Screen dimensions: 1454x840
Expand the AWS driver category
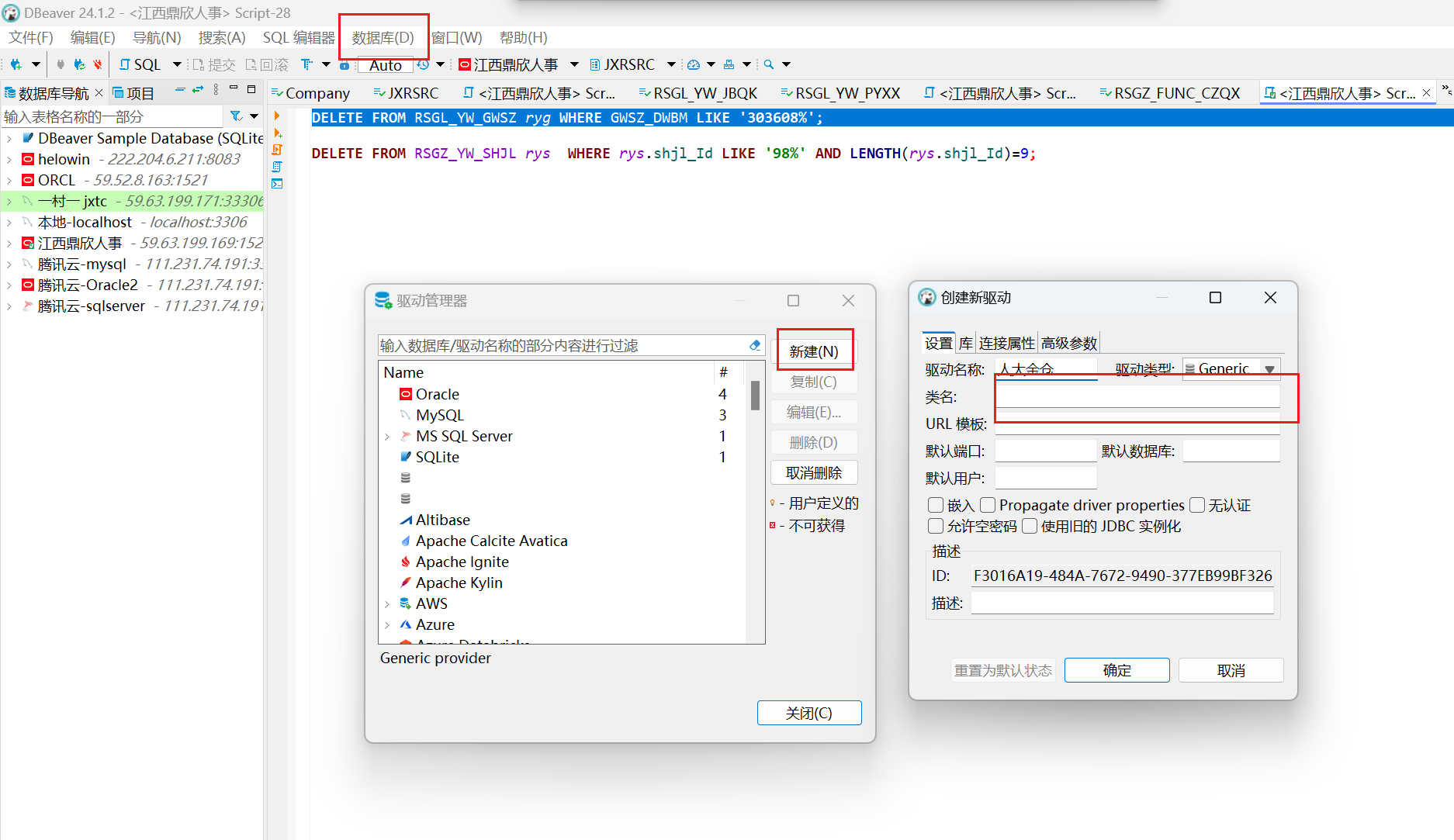pyautogui.click(x=388, y=603)
